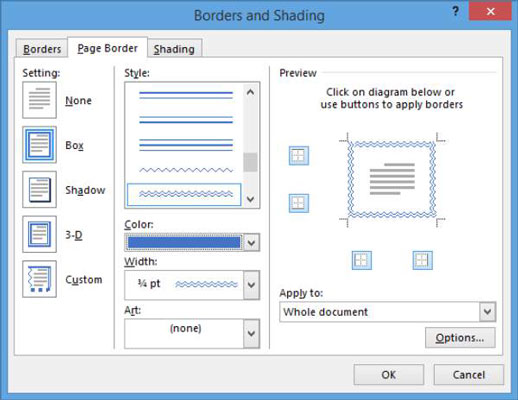The height and width of the screenshot is (400, 518).
Task: Choose the Custom border setting icon
Action: (39, 279)
